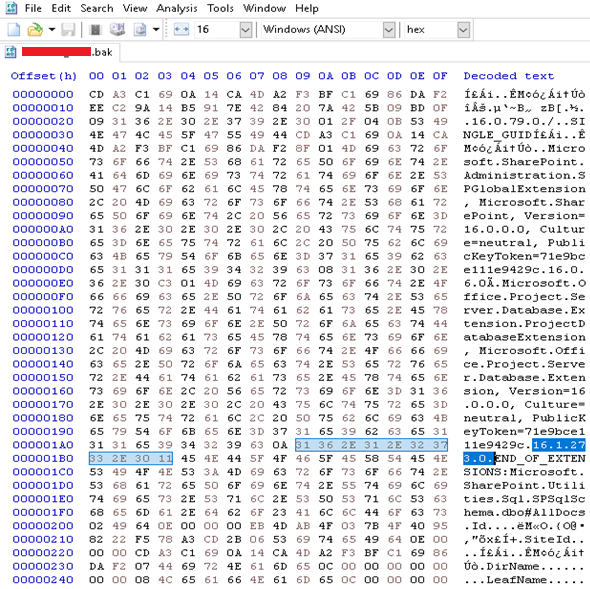Click the Open disk image icon
This screenshot has height=589, width=590.
140,29
